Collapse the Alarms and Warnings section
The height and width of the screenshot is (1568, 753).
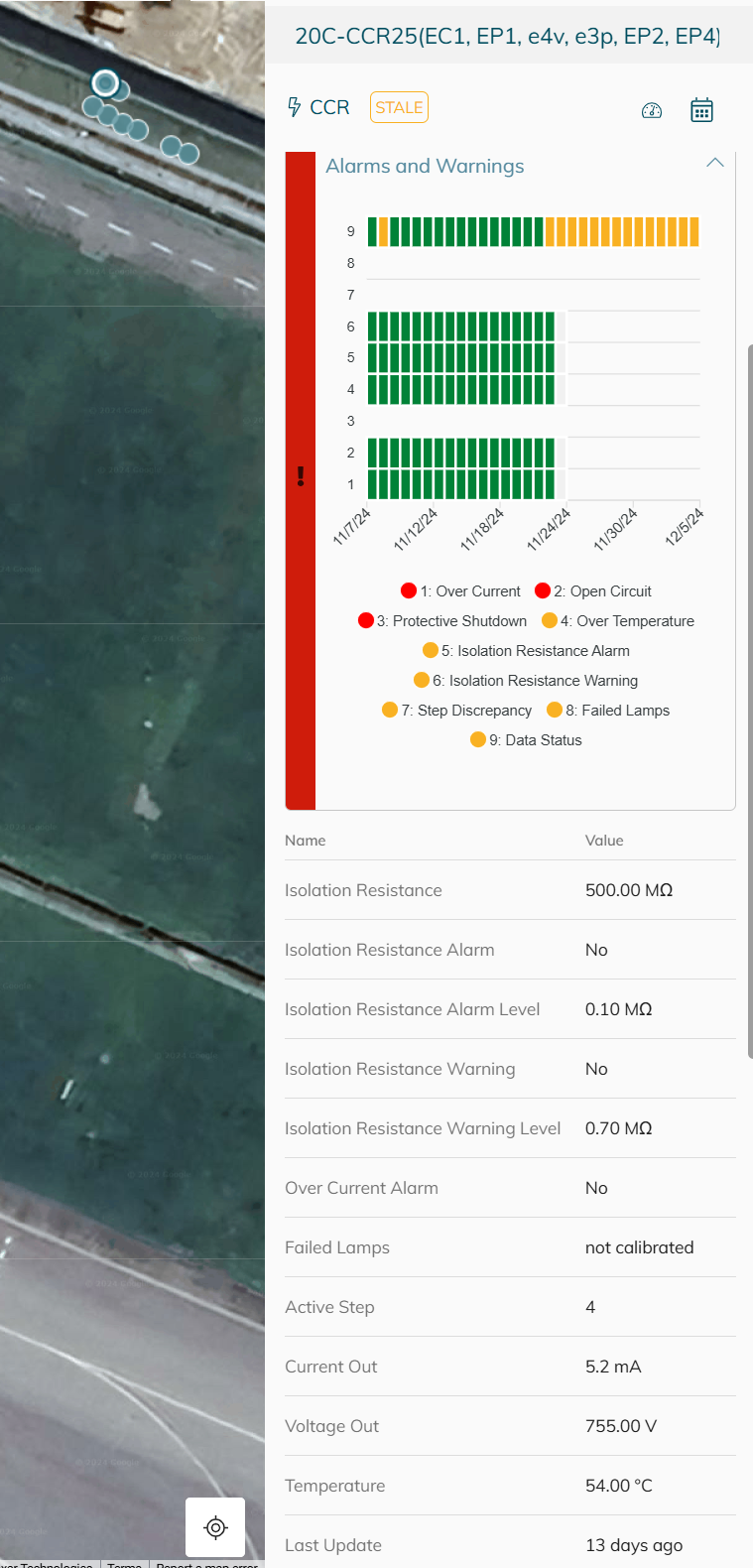tap(714, 163)
